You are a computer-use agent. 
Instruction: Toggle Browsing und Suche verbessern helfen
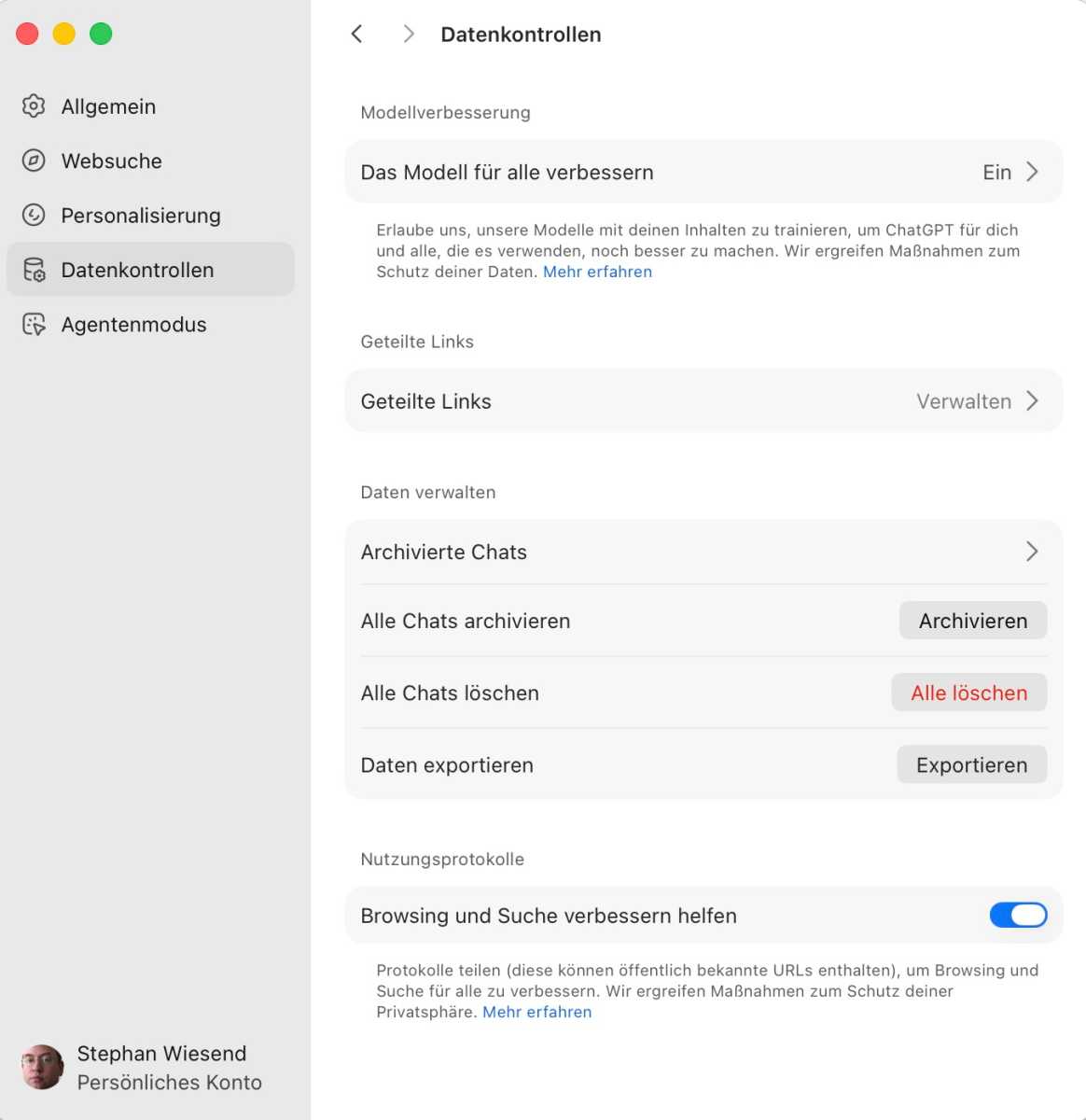click(1018, 916)
